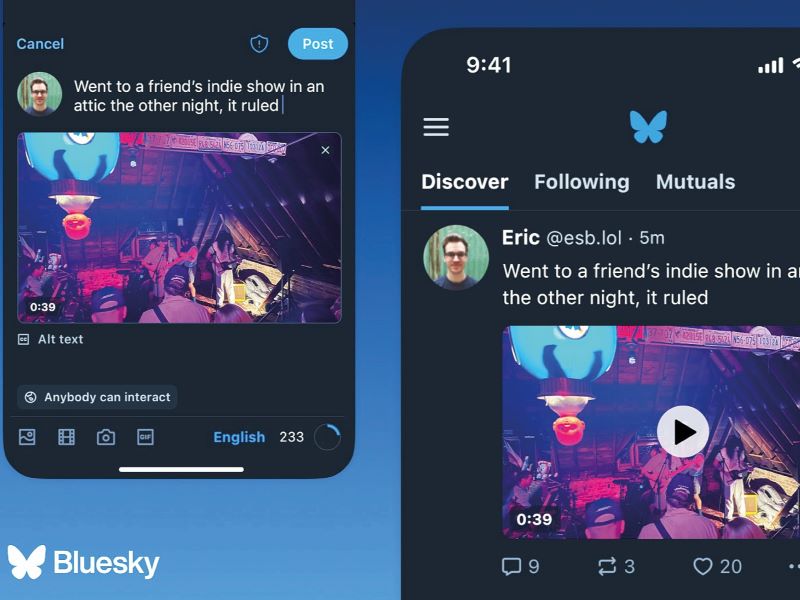Screen dimensions: 800x600
Task: Attach a video using the film icon
Action: click(66, 437)
